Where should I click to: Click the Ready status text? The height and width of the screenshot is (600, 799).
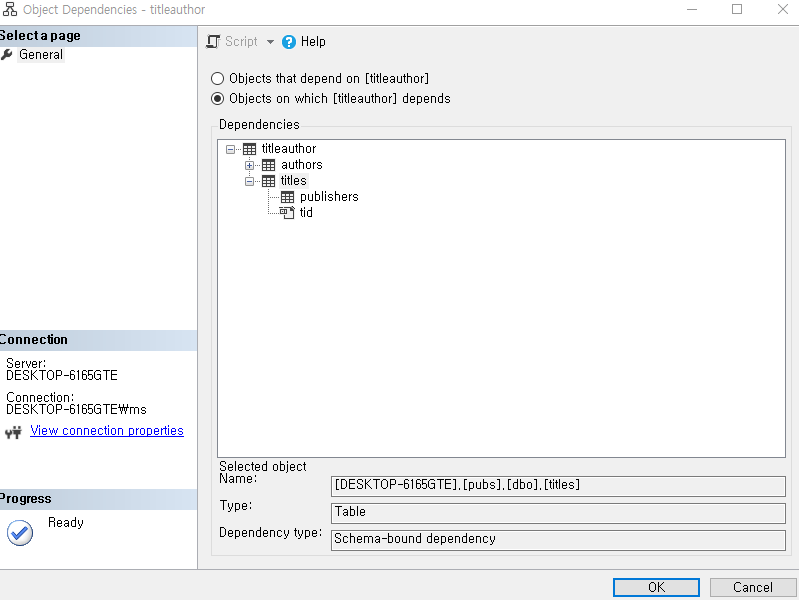tap(66, 523)
